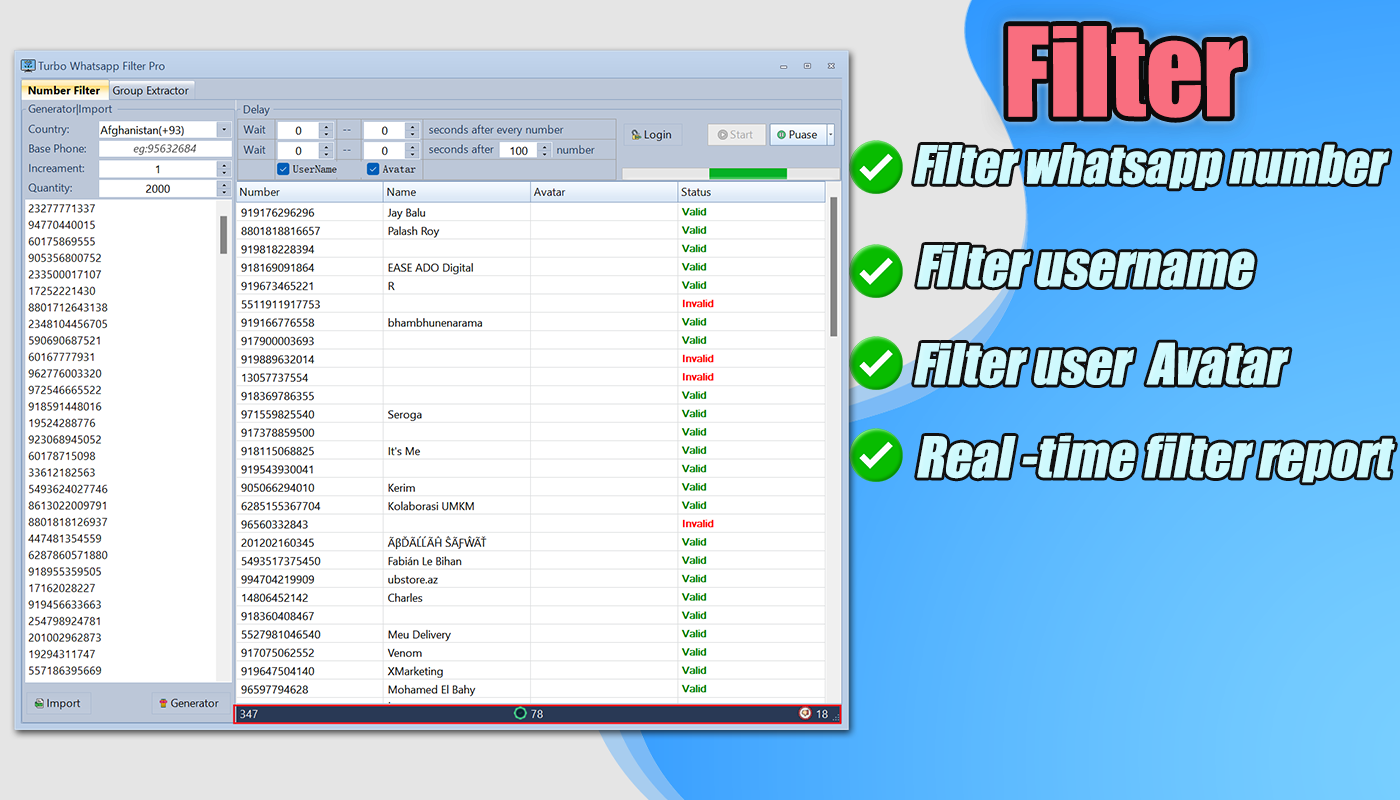Select number 8801712643138 in the left list
1400x800 pixels.
pos(68,308)
